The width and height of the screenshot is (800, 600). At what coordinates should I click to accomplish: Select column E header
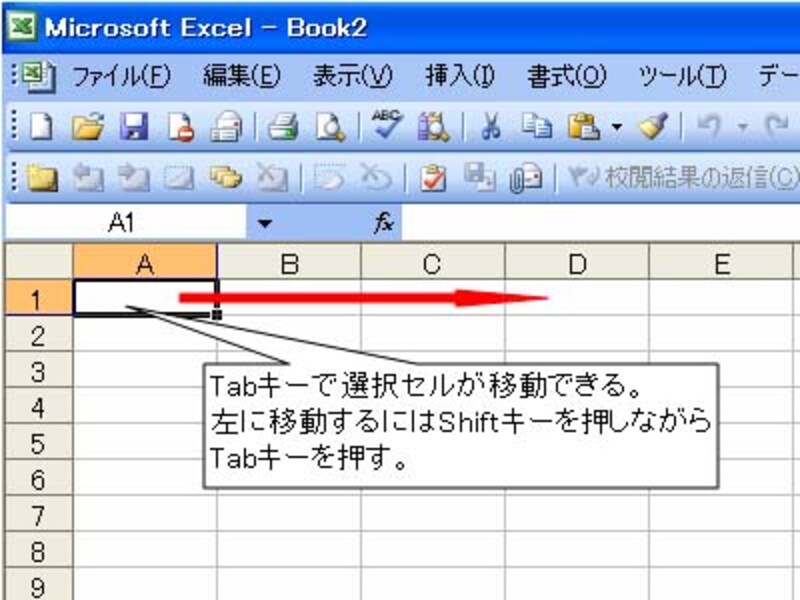(x=721, y=262)
